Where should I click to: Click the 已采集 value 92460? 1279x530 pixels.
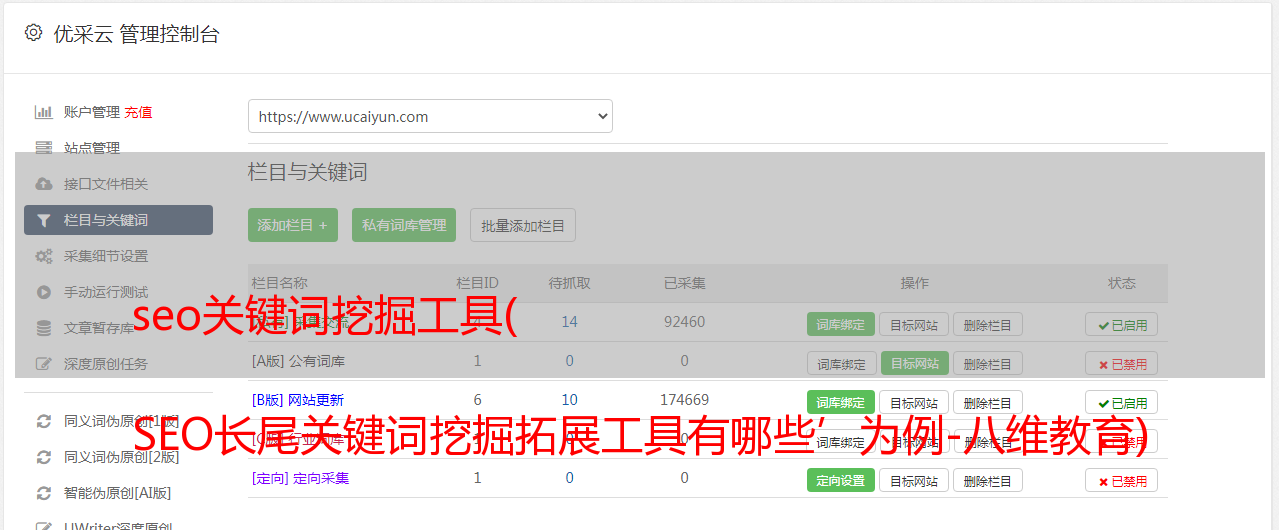click(x=685, y=322)
